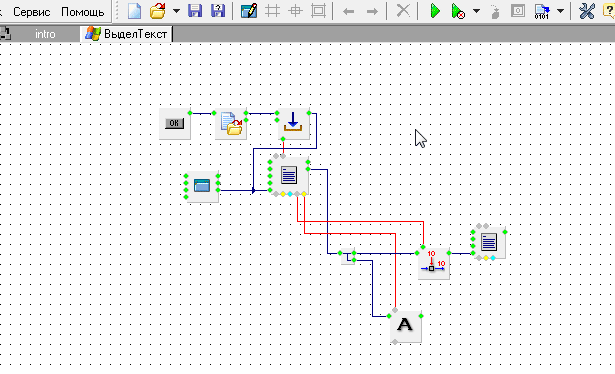Open the form editor pencil icon

click(249, 11)
